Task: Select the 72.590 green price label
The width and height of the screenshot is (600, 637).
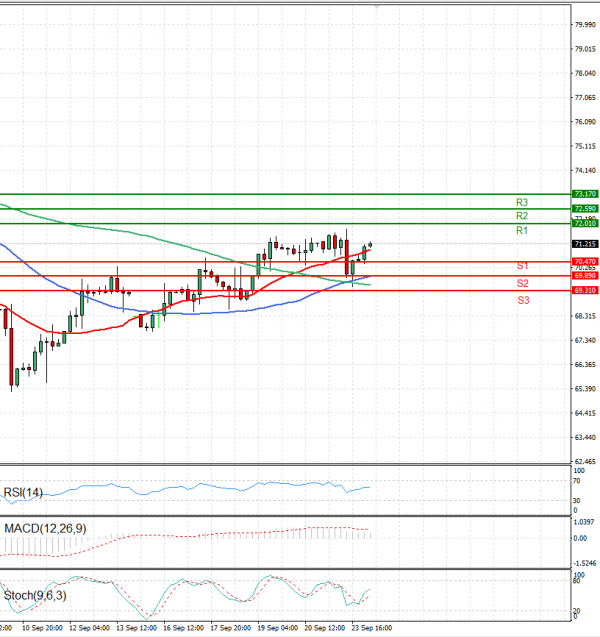Action: pos(585,208)
